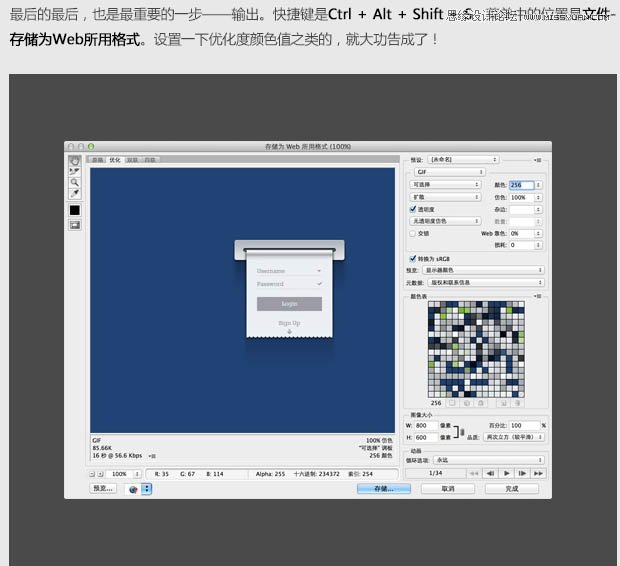Click the 完成 done button
Image resolution: width=620 pixels, height=566 pixels.
[512, 489]
